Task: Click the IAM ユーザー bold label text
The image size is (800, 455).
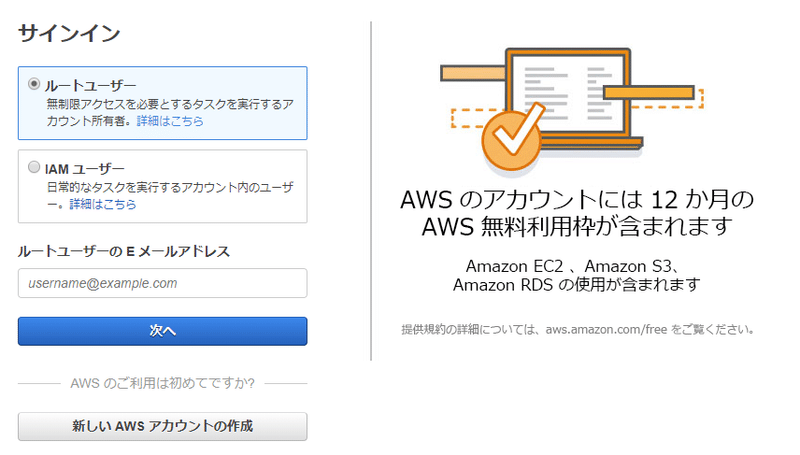Action: pos(84,168)
